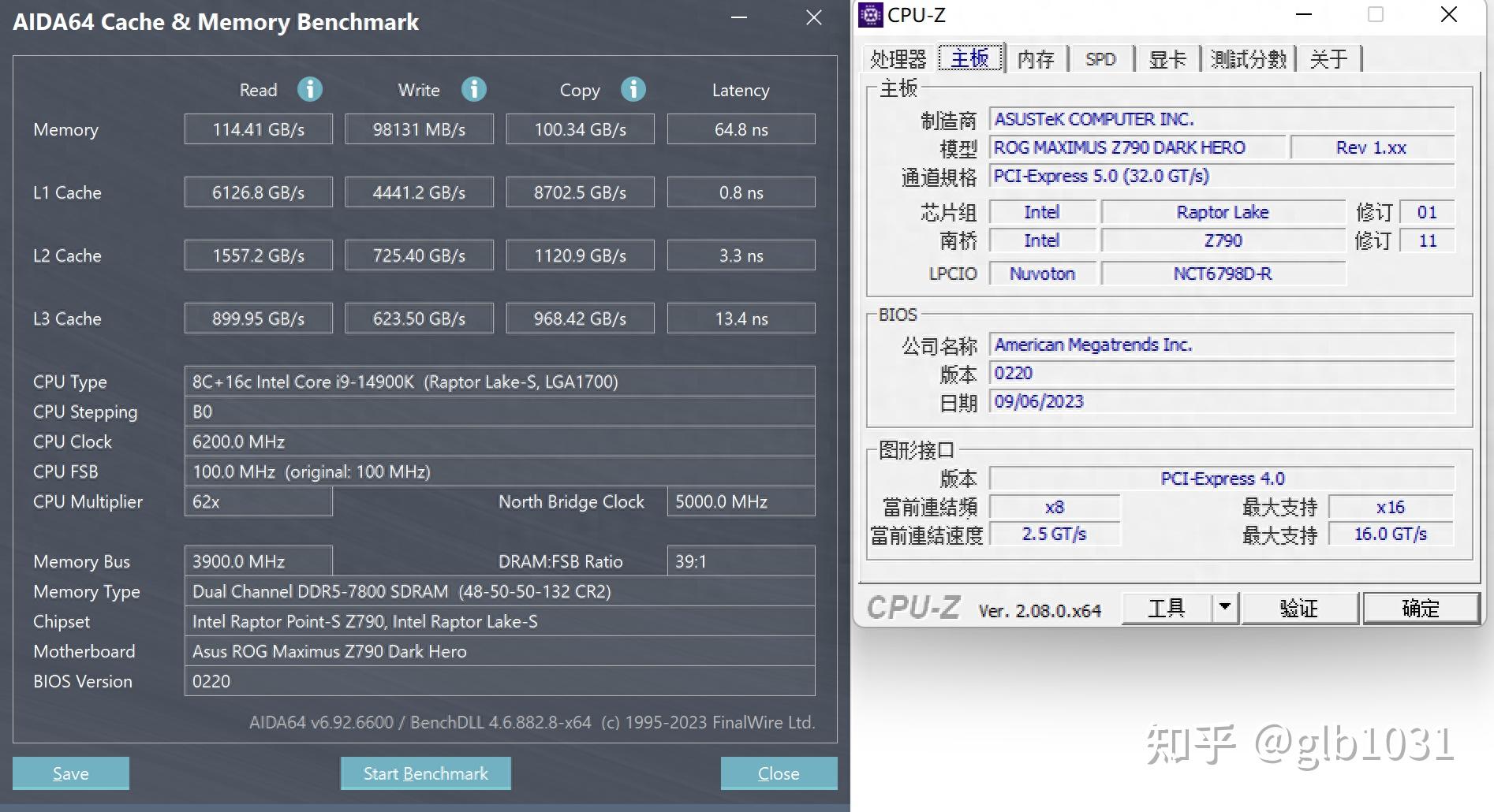Click the 制造商 field ASUSTeK COMPUTER INC.
Screen dimensions: 1494x812
[1223, 119]
